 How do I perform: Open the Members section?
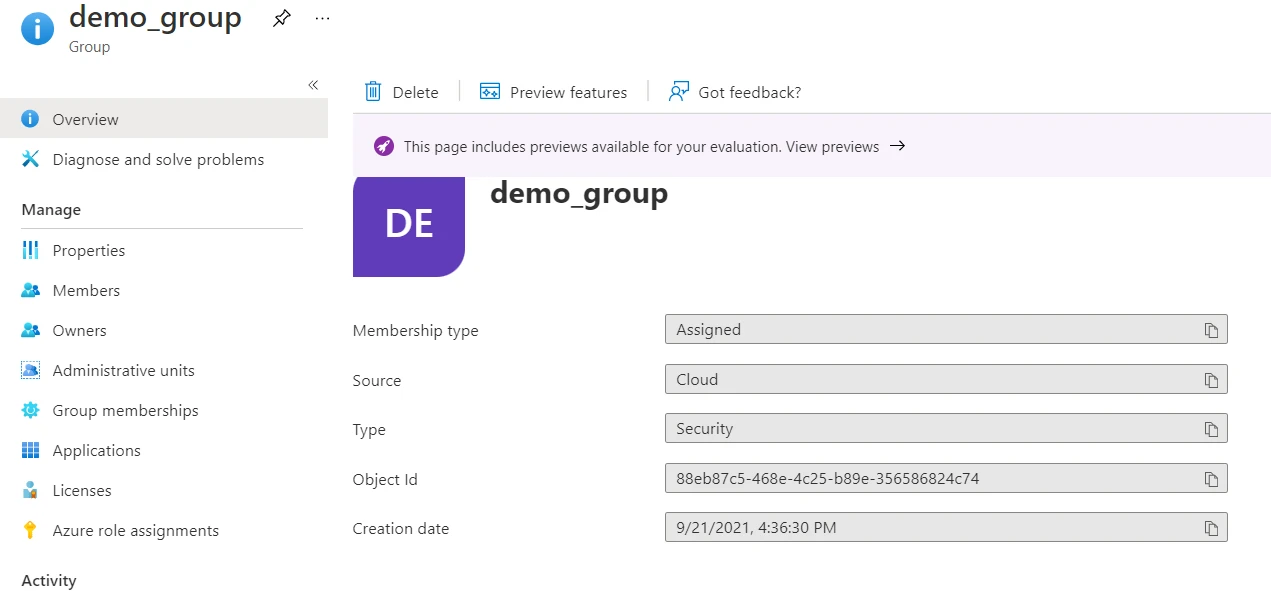pos(85,290)
